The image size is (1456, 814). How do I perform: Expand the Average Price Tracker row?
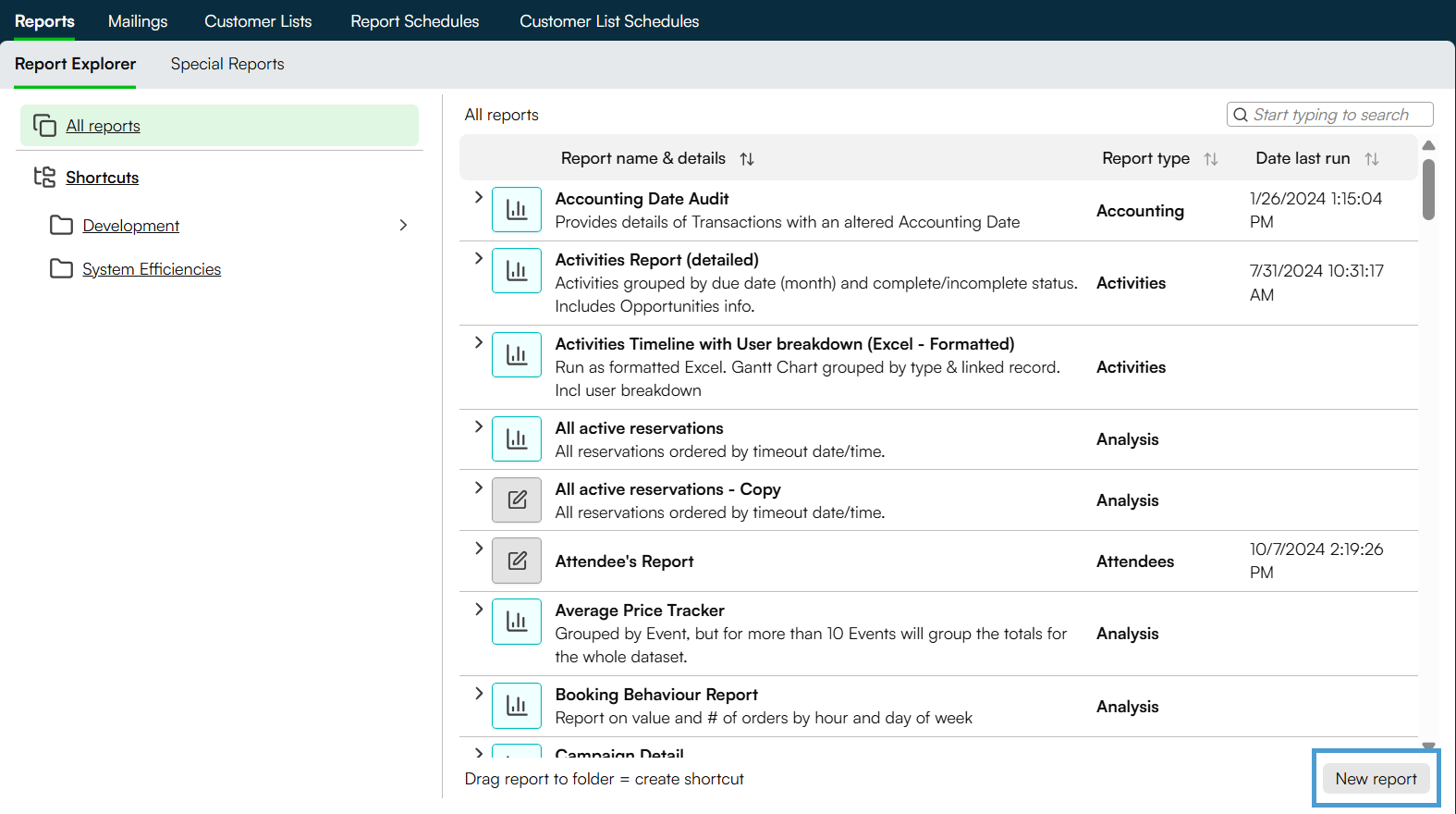pos(478,609)
